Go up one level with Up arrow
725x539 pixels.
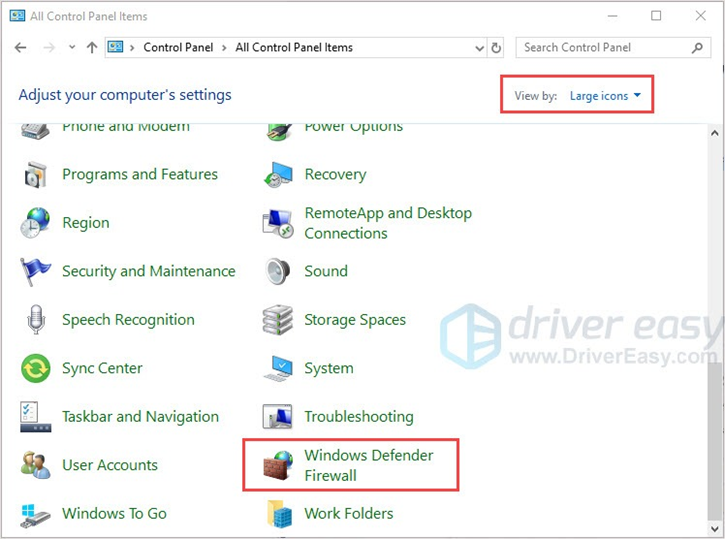click(x=92, y=48)
